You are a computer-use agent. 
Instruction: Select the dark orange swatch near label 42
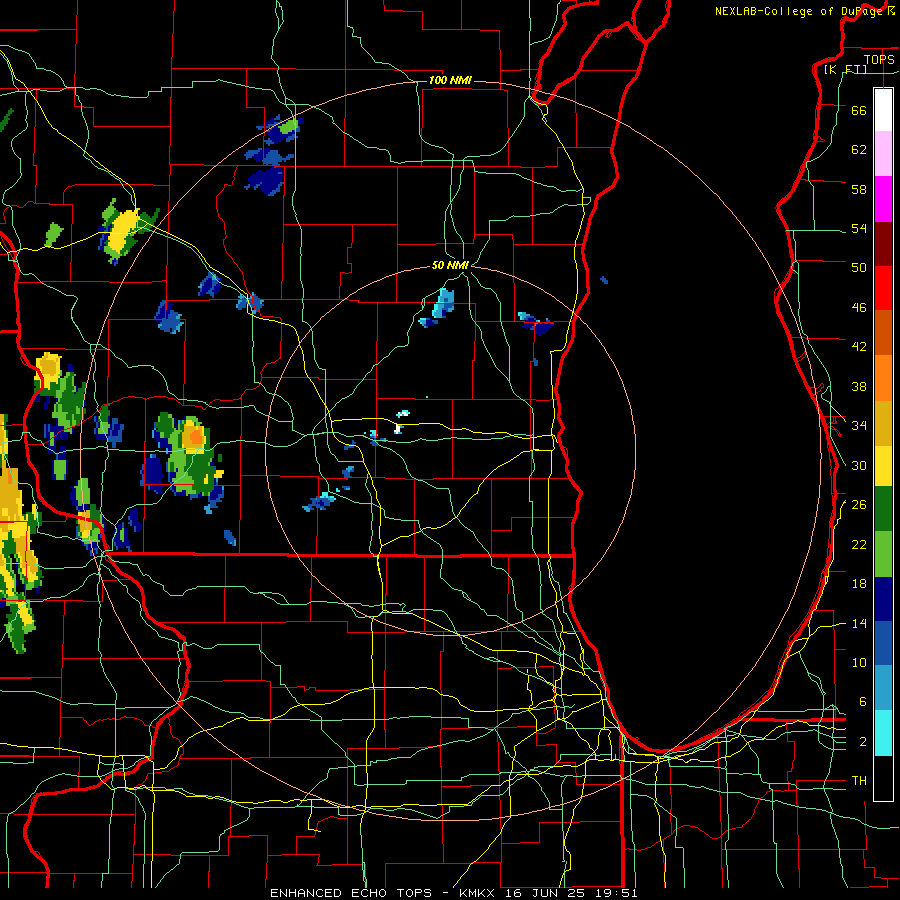click(x=883, y=332)
